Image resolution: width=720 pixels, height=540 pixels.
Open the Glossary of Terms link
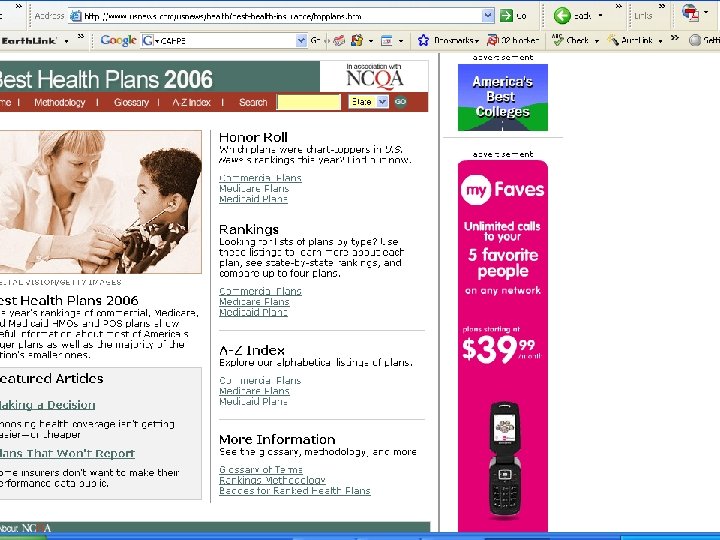pos(261,470)
